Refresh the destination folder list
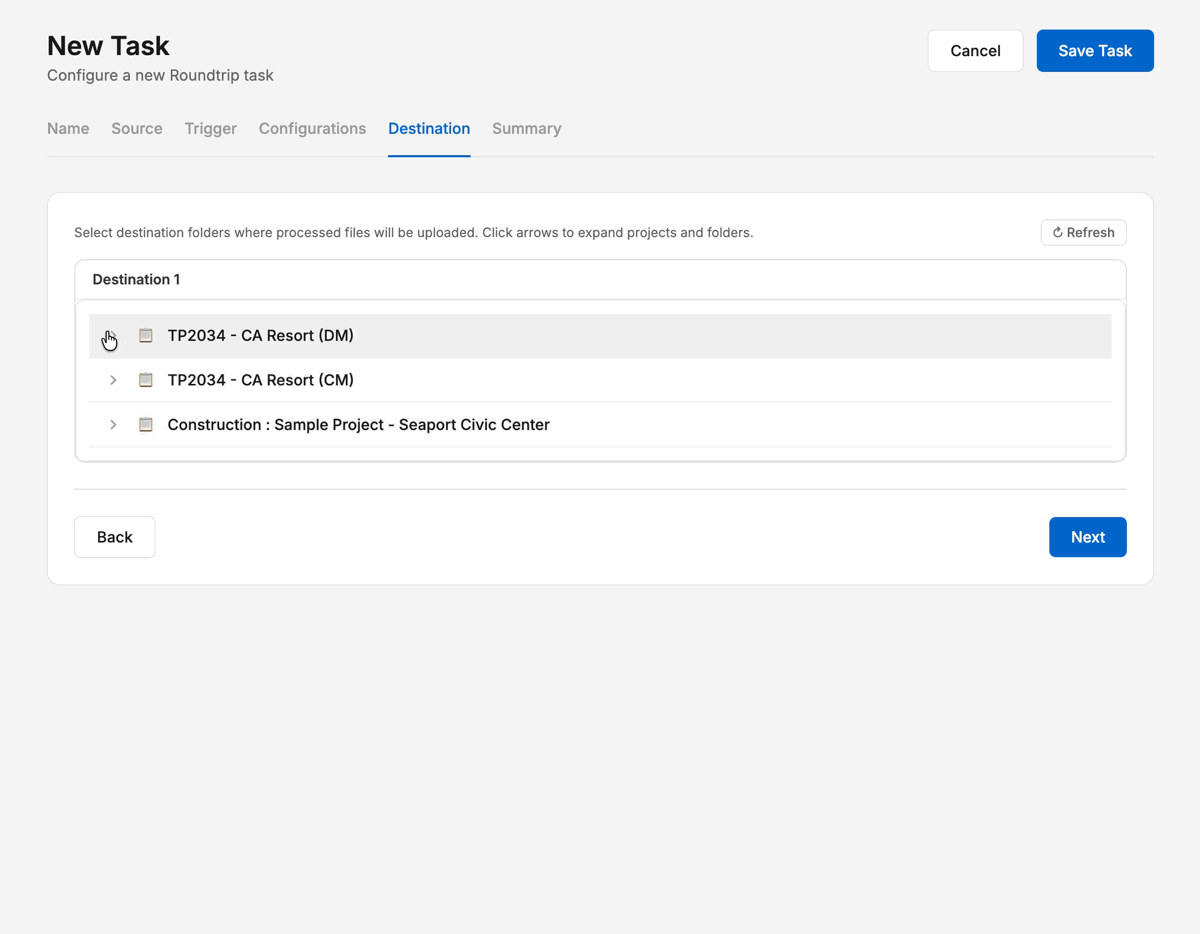The height and width of the screenshot is (934, 1200). point(1083,233)
